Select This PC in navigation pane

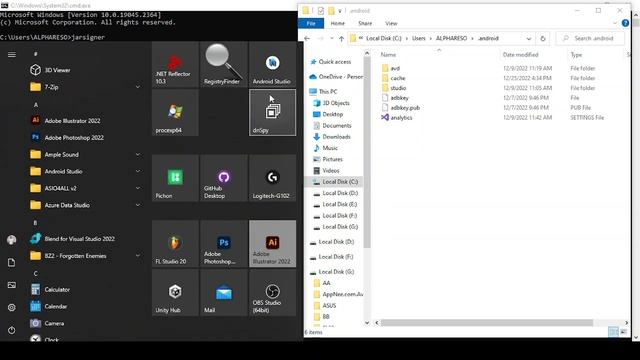(328, 91)
